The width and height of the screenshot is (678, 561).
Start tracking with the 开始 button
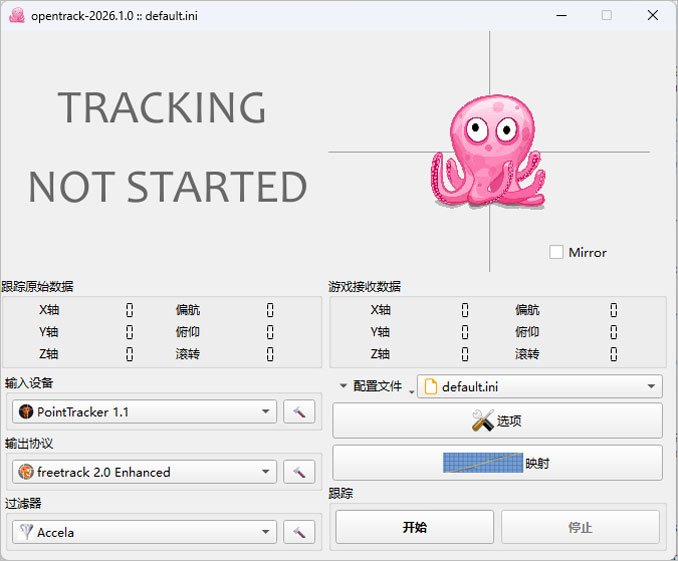[415, 527]
